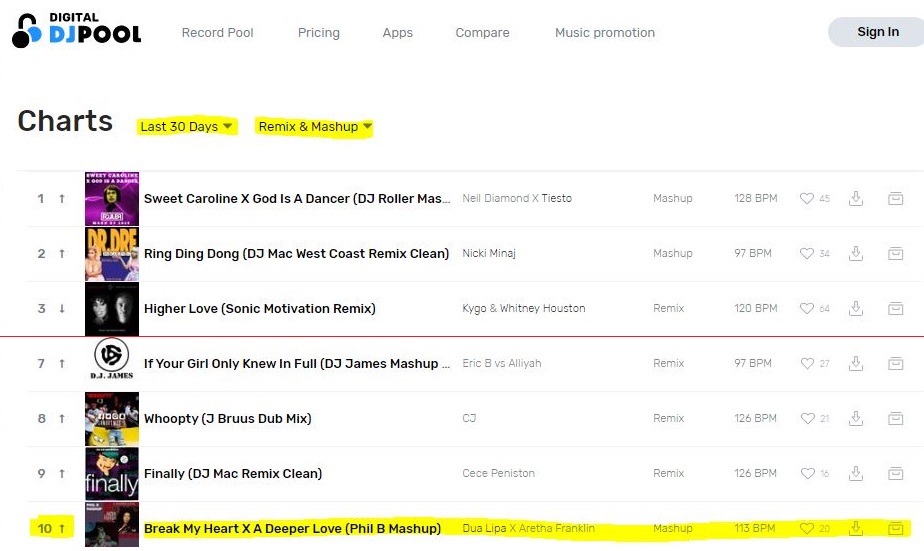Add Sweet Caroline track to crate
This screenshot has width=924, height=551.
point(896,199)
